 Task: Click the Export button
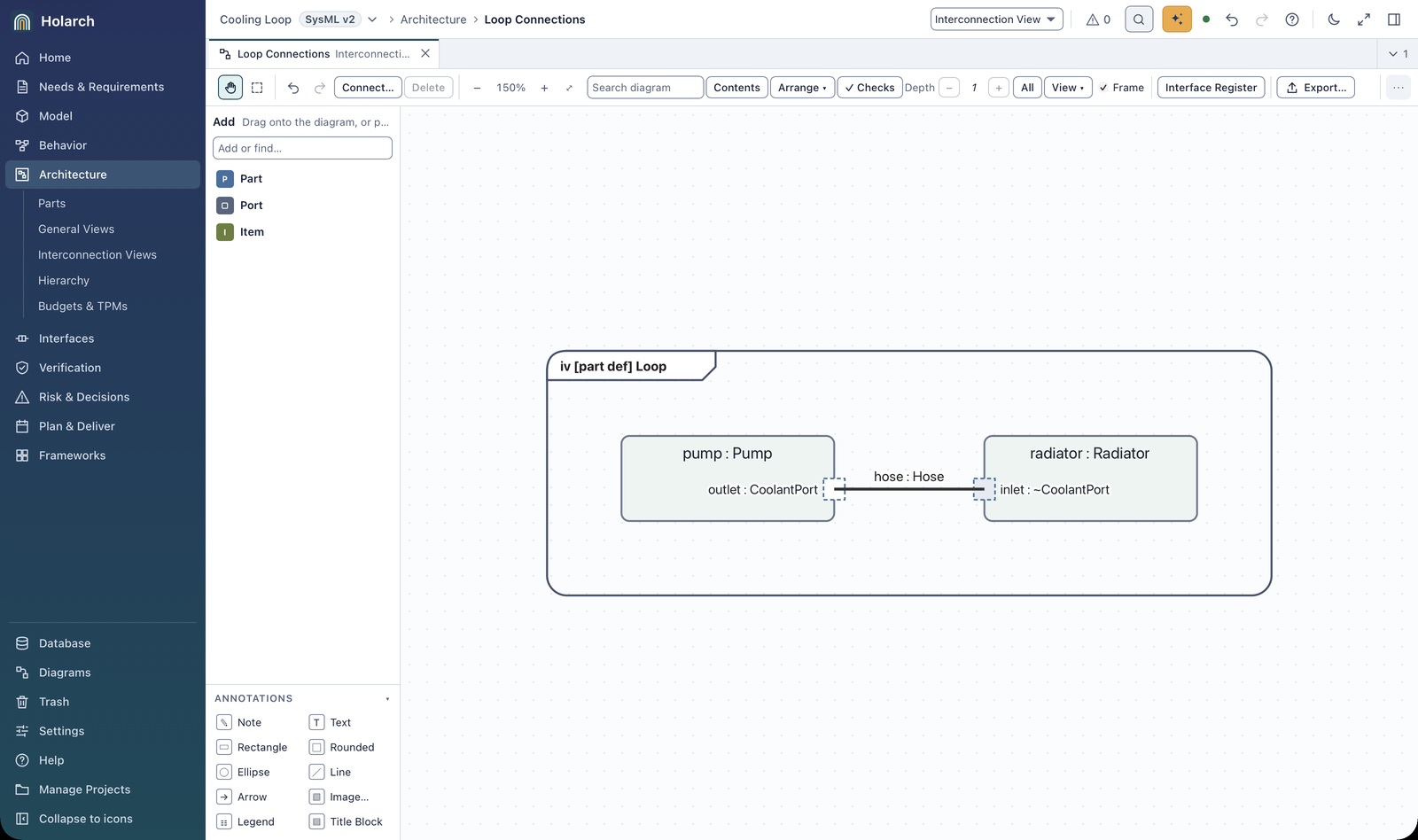pos(1315,88)
